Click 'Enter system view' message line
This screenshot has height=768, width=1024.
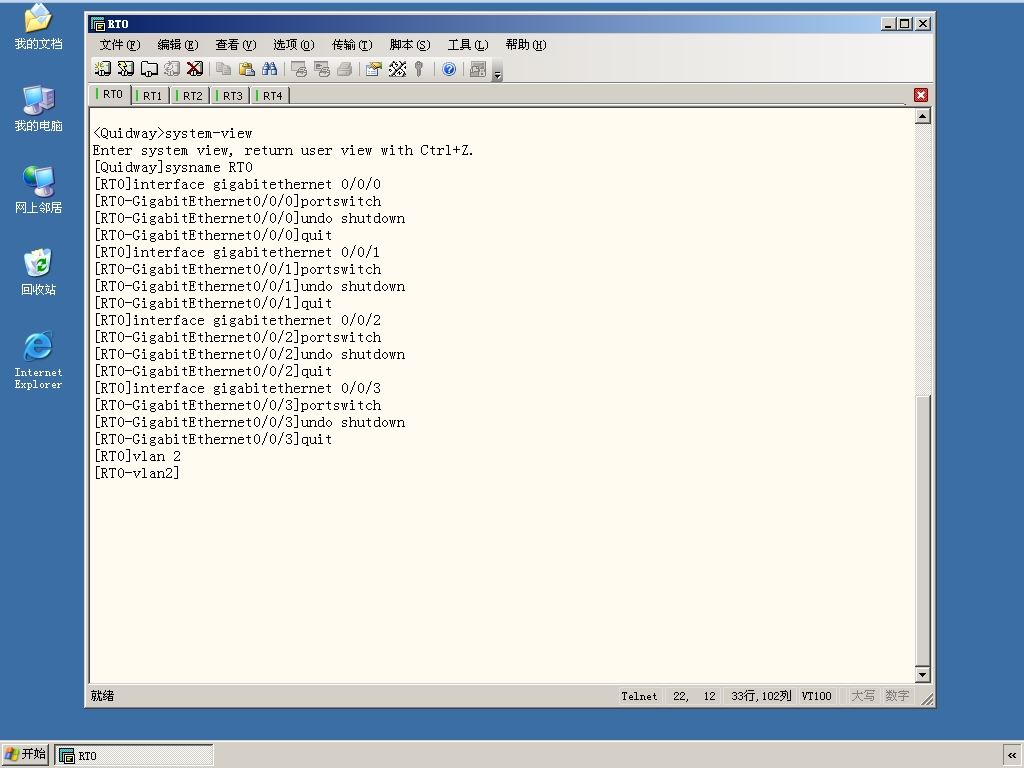click(283, 150)
